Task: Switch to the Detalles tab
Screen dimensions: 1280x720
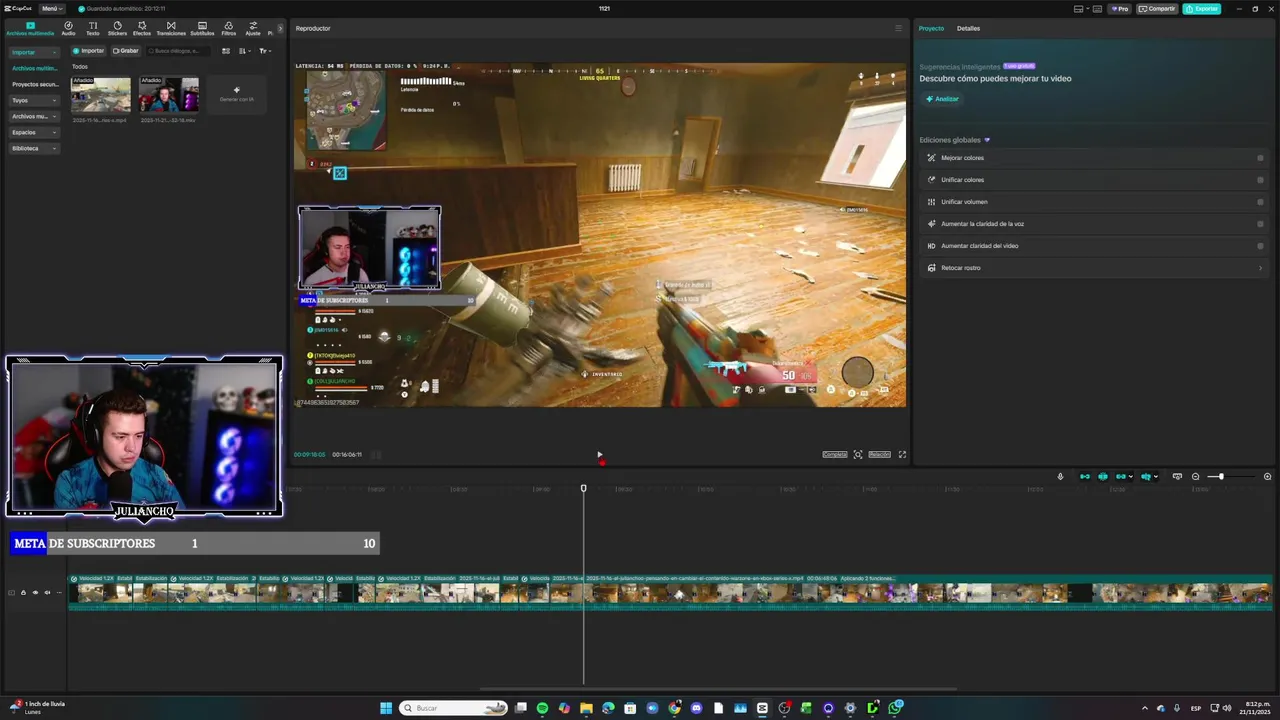Action: pos(968,28)
